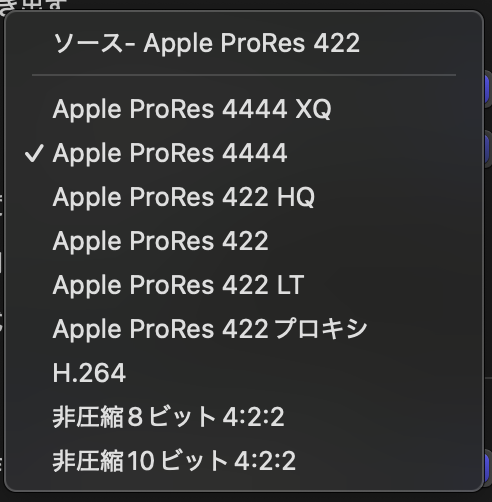Viewport: 492px width, 502px height.
Task: Choose Apple ProRes 4444 XQ codec
Action: coord(244,109)
